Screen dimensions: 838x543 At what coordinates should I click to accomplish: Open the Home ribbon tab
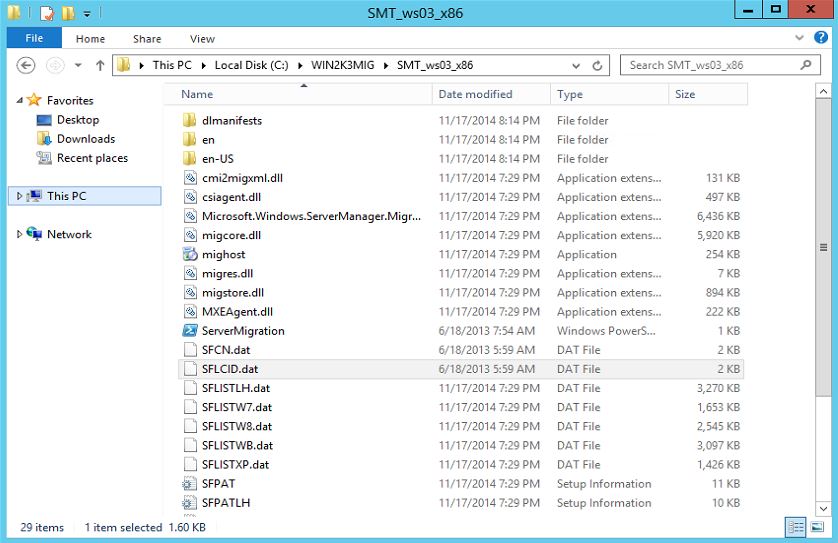point(90,38)
